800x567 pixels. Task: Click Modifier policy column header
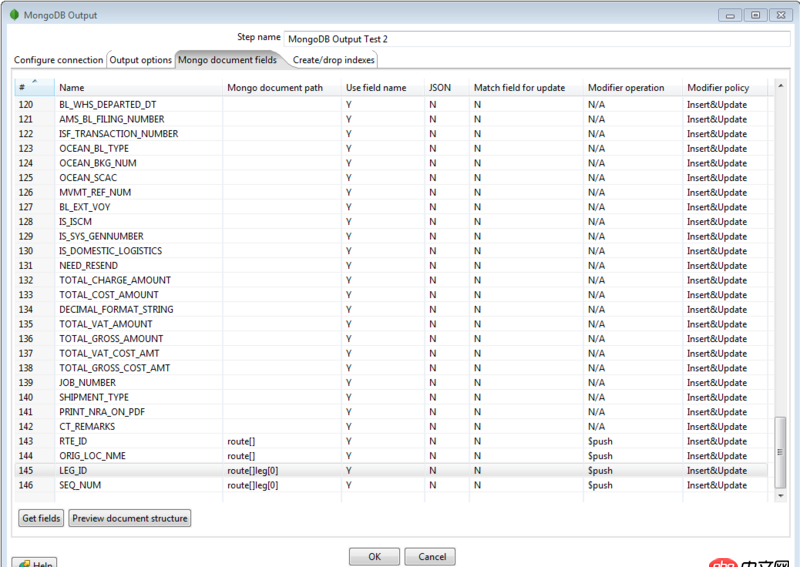pyautogui.click(x=724, y=87)
